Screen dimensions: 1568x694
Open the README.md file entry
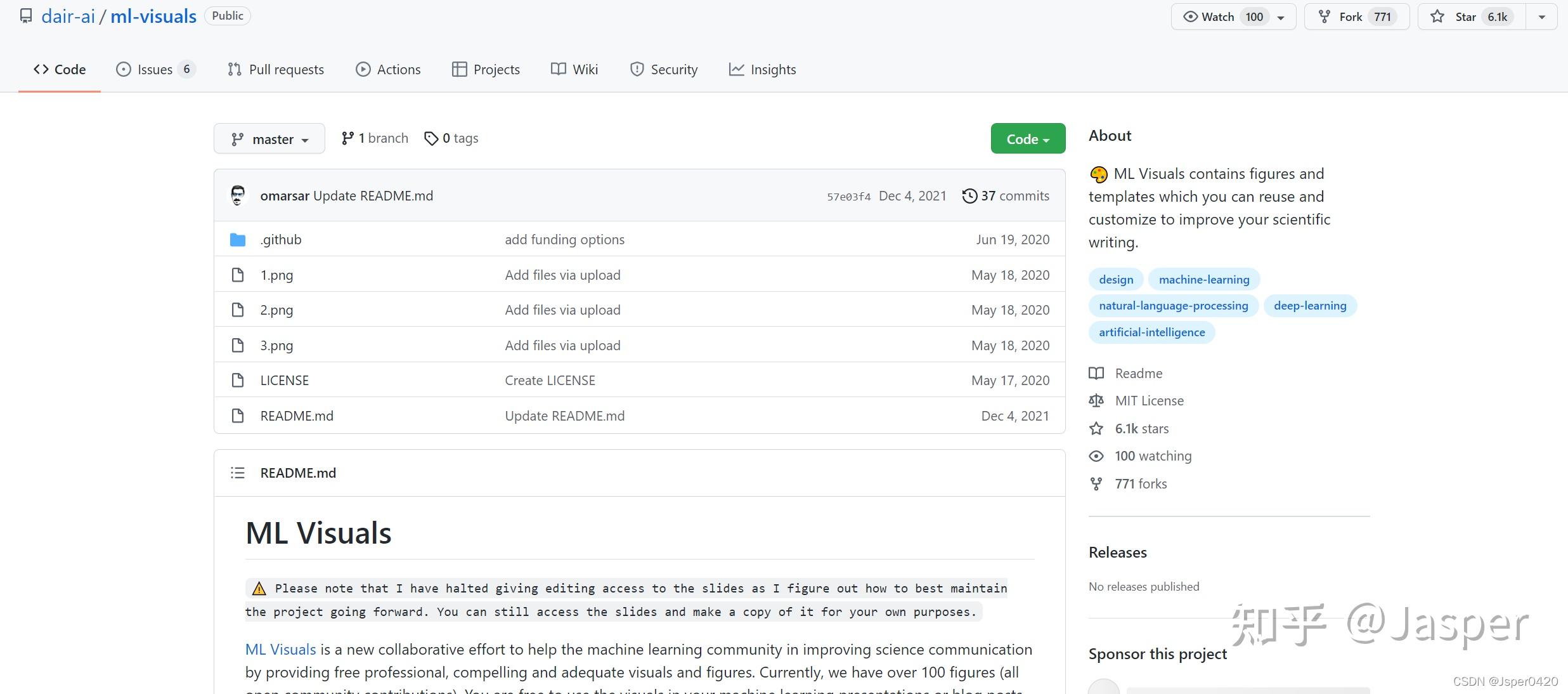point(297,416)
